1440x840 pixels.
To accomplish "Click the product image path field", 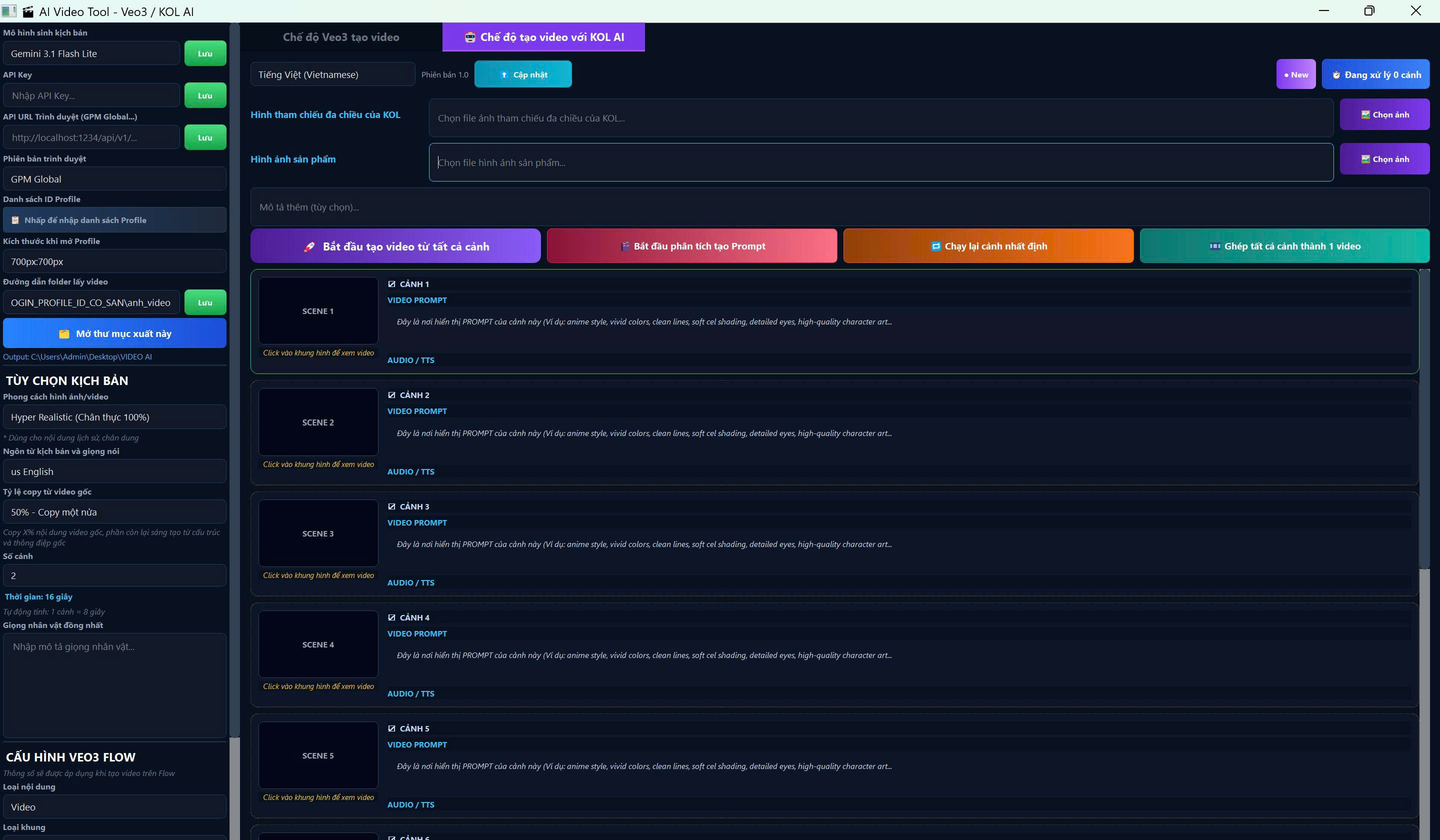I will (881, 162).
